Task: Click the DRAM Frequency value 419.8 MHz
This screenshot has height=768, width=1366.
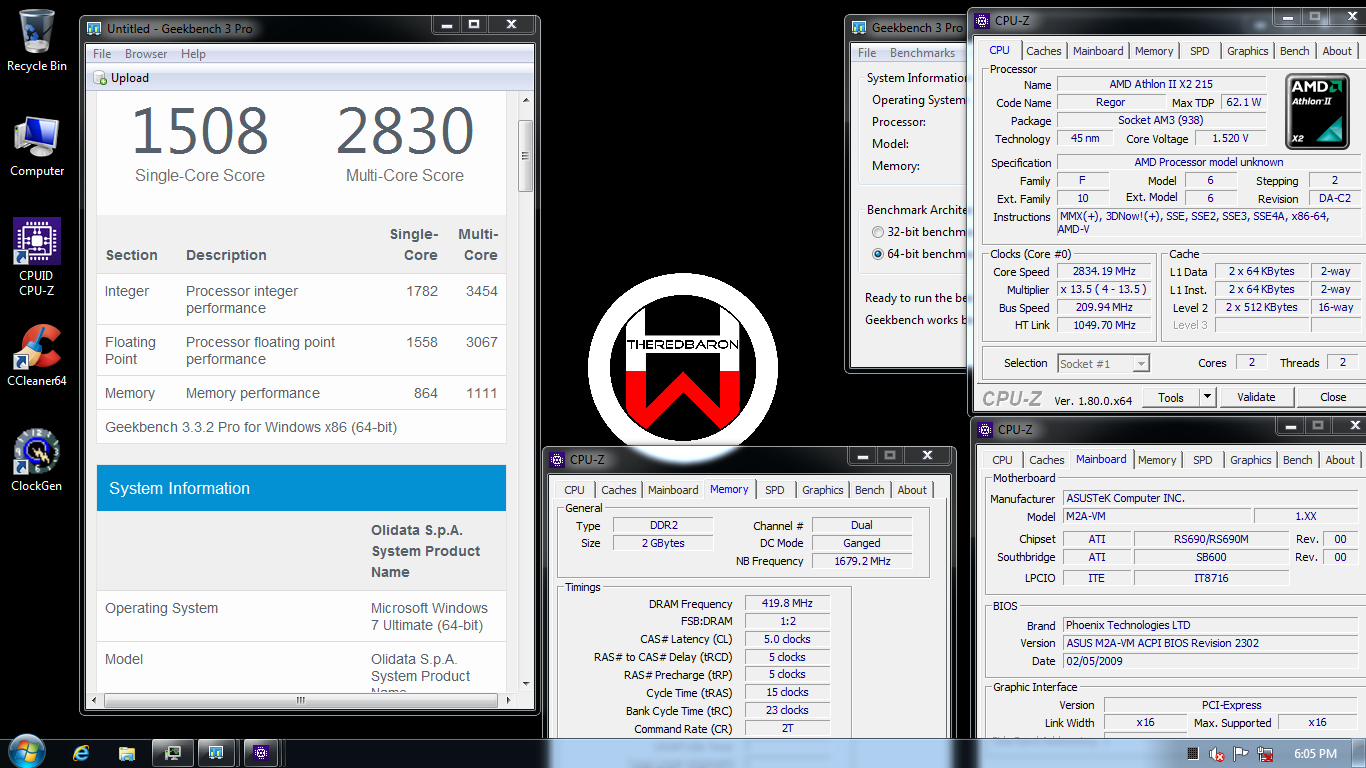Action: click(x=787, y=603)
